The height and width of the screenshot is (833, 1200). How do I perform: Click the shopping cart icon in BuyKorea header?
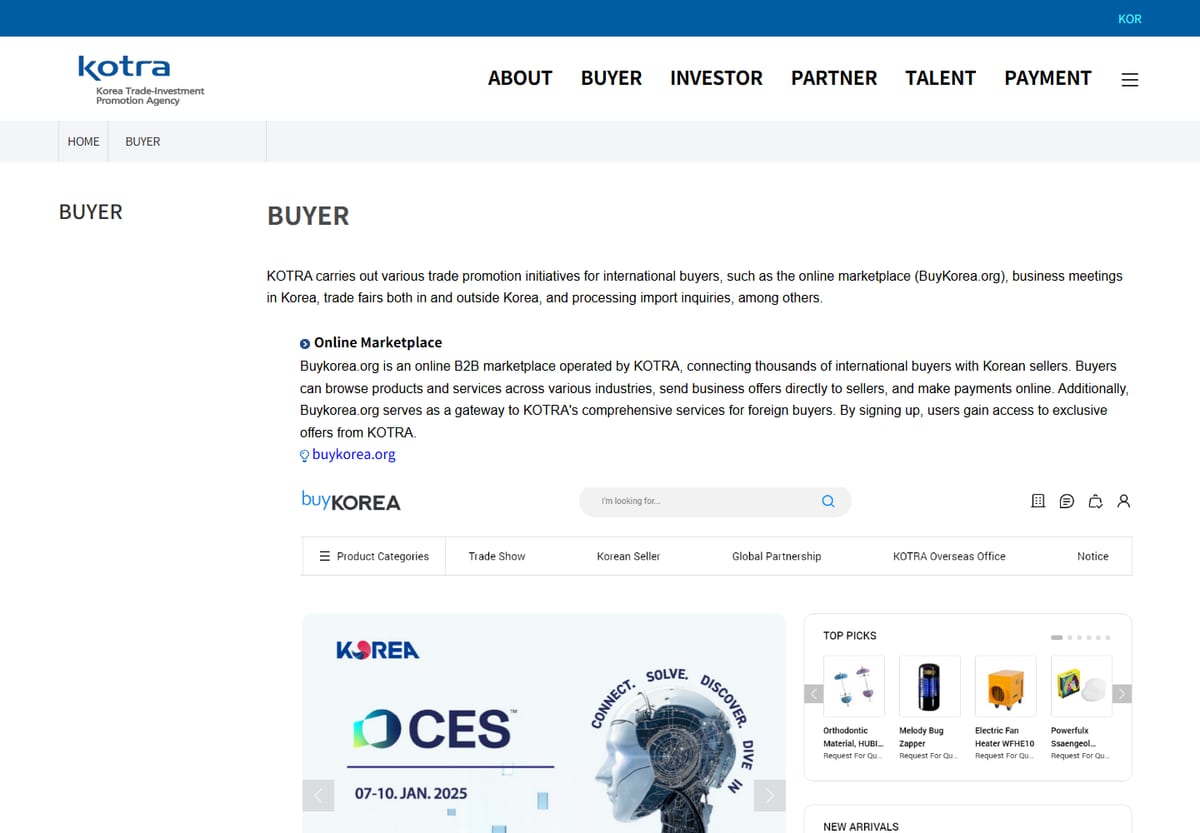[1096, 501]
